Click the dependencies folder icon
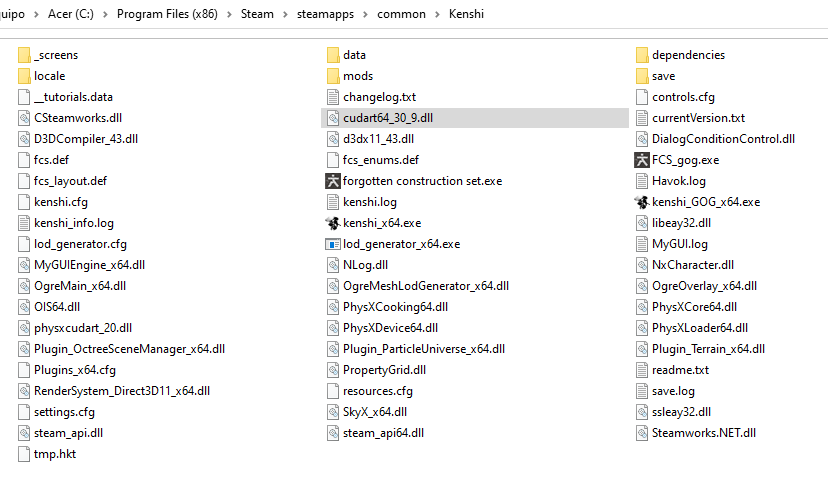This screenshot has width=828, height=479. (x=642, y=55)
